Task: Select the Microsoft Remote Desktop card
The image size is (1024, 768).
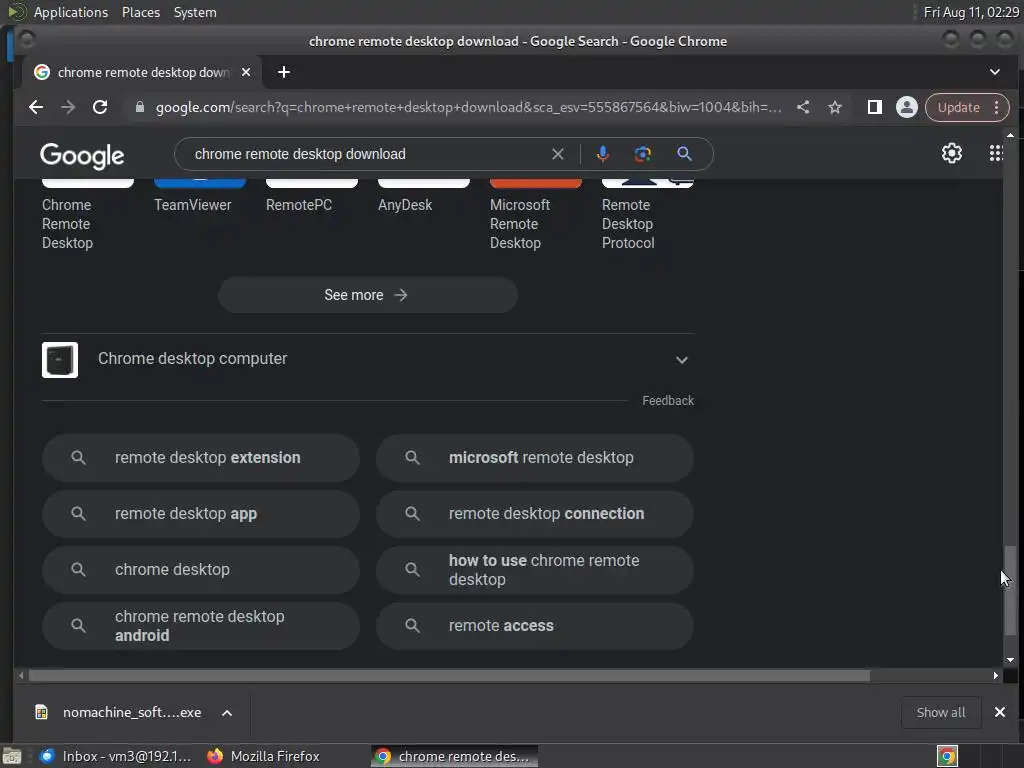Action: (x=536, y=214)
